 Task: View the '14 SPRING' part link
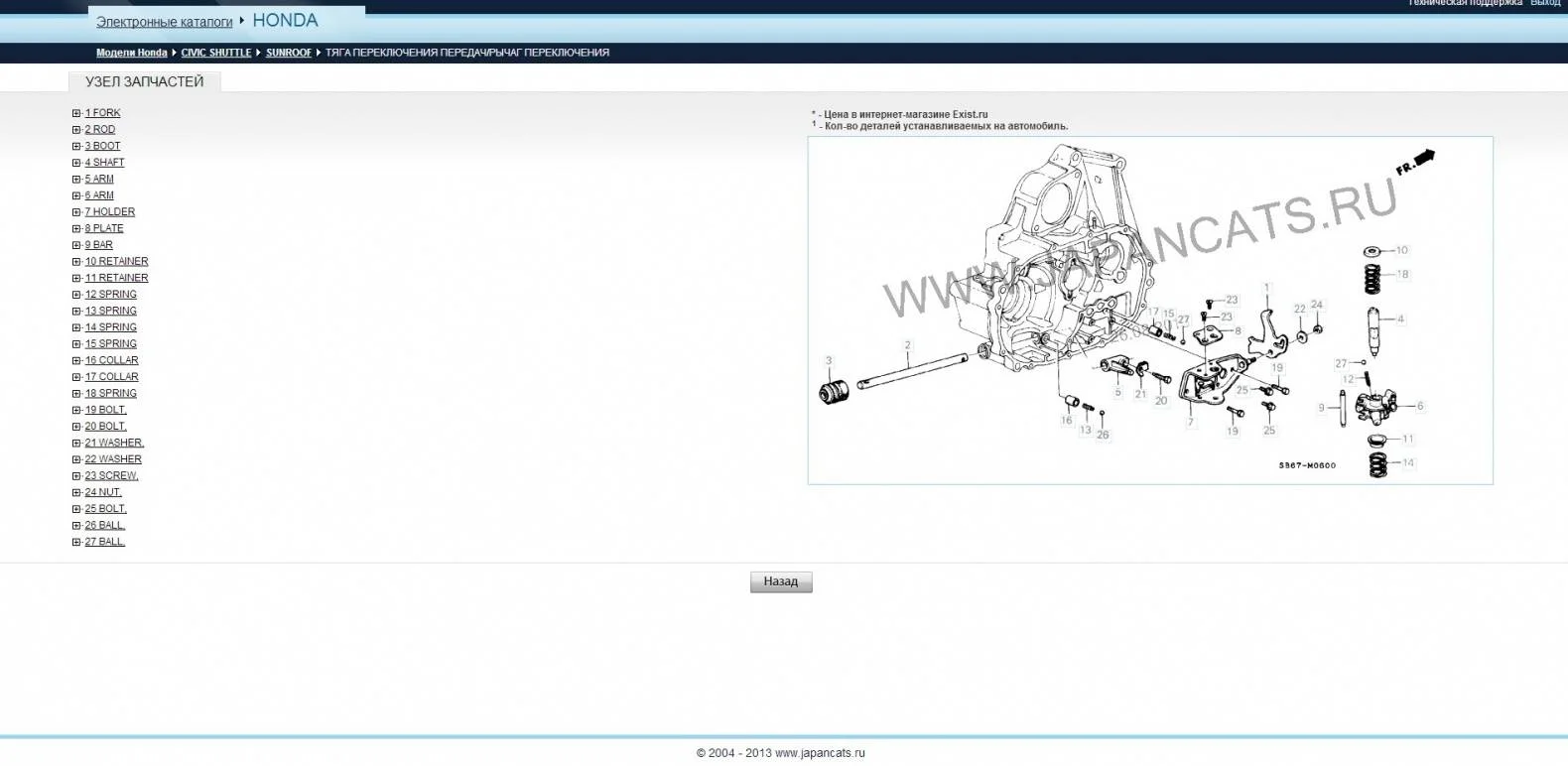111,327
